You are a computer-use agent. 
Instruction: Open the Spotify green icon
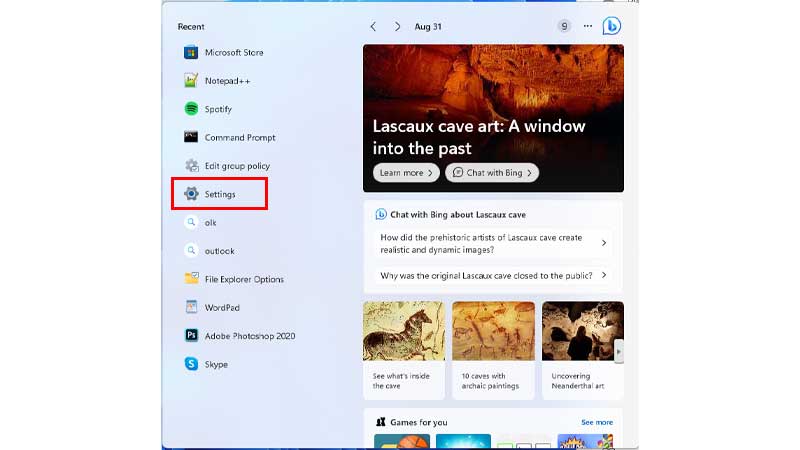click(x=191, y=109)
